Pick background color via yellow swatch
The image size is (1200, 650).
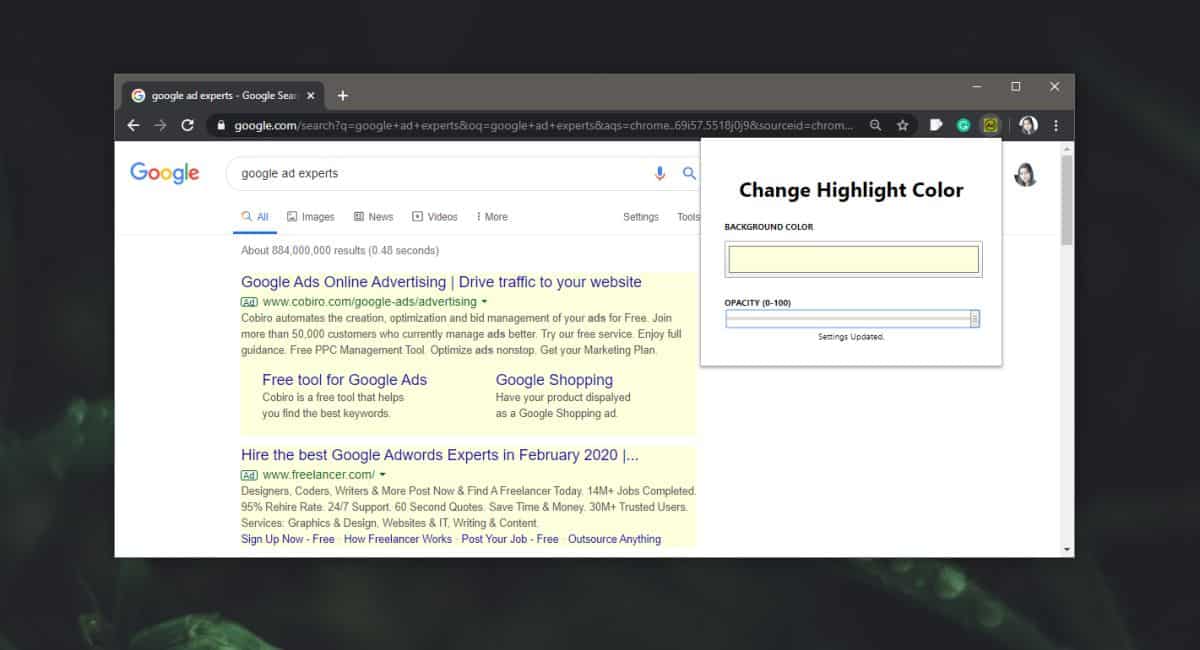[853, 259]
